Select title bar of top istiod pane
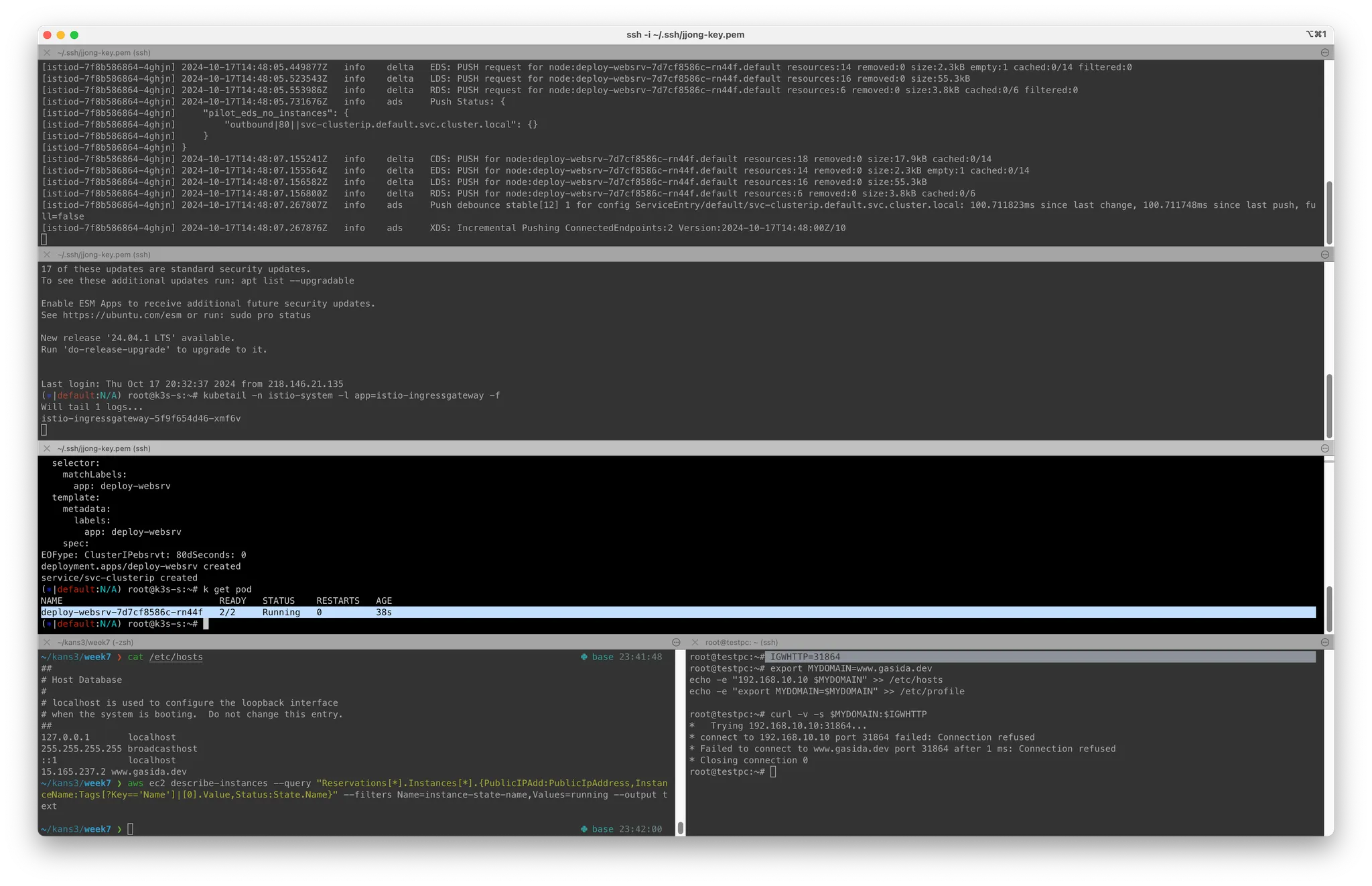Screen dimensions: 1372x886 tap(685, 52)
